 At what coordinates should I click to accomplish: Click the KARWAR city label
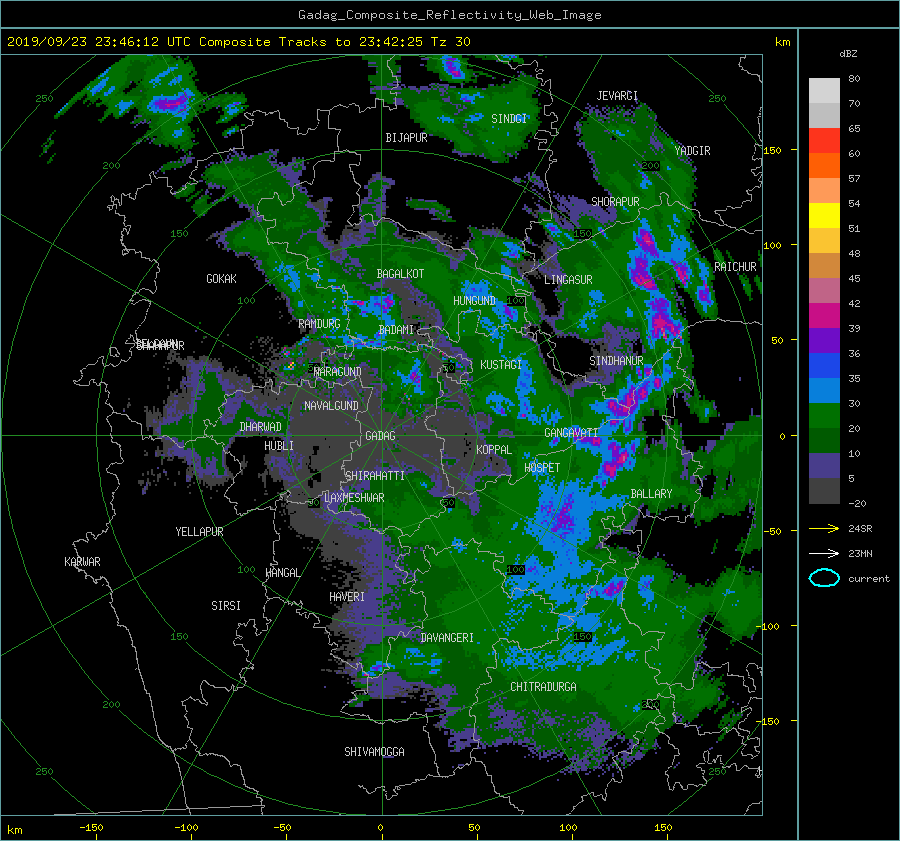[82, 561]
